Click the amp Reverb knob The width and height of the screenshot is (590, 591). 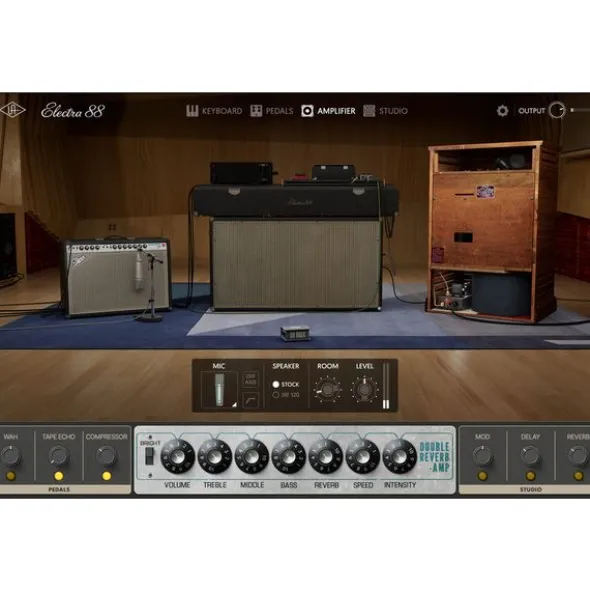[x=326, y=456]
